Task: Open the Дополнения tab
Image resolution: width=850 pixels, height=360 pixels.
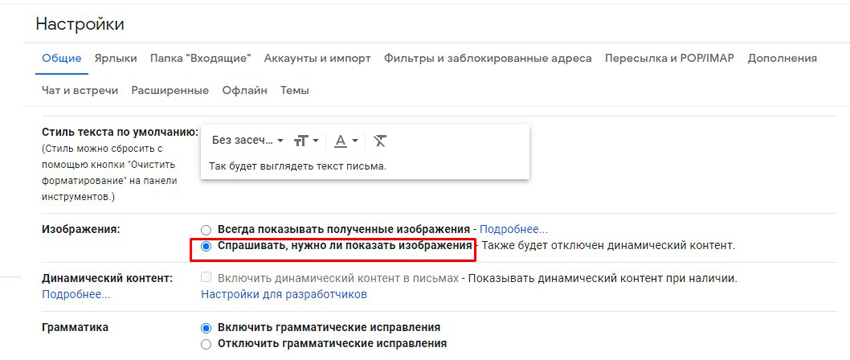Action: [x=782, y=59]
